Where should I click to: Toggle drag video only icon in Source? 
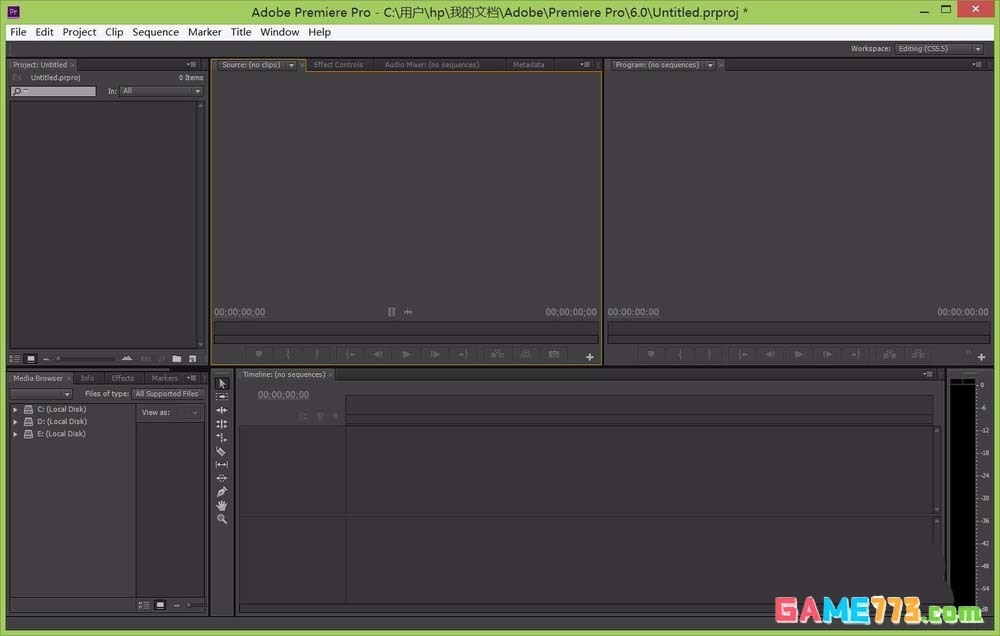click(392, 312)
